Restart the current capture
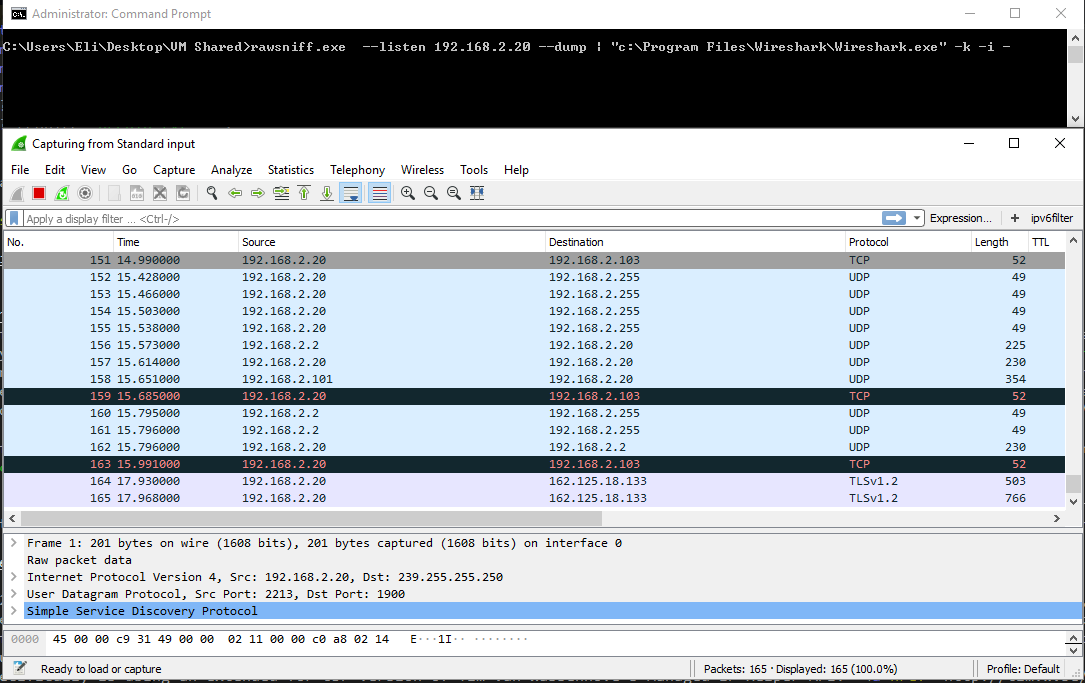This screenshot has height=683, width=1085. coord(62,194)
